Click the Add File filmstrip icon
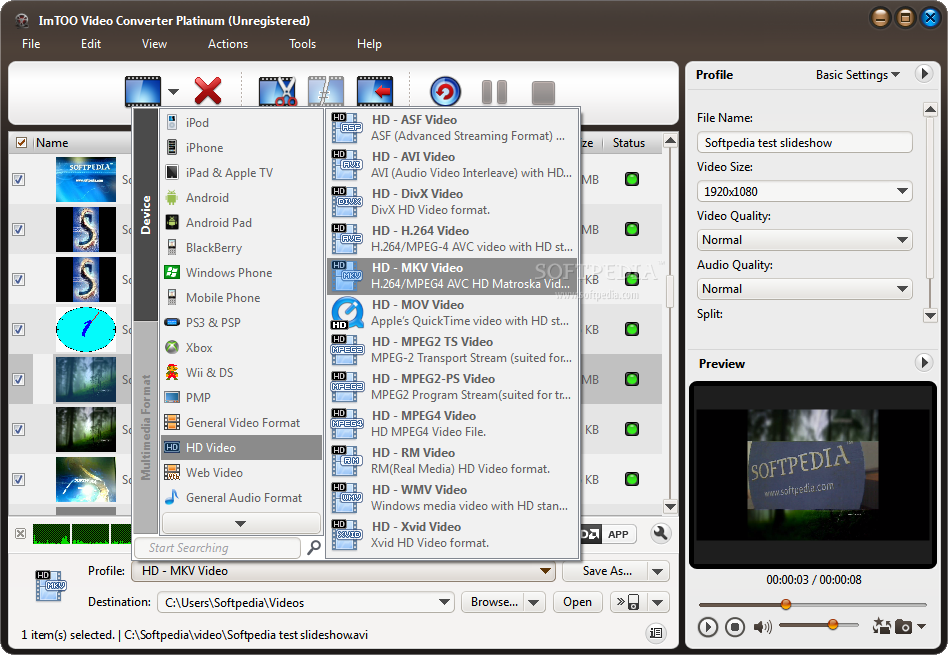Image resolution: width=948 pixels, height=655 pixels. point(143,91)
